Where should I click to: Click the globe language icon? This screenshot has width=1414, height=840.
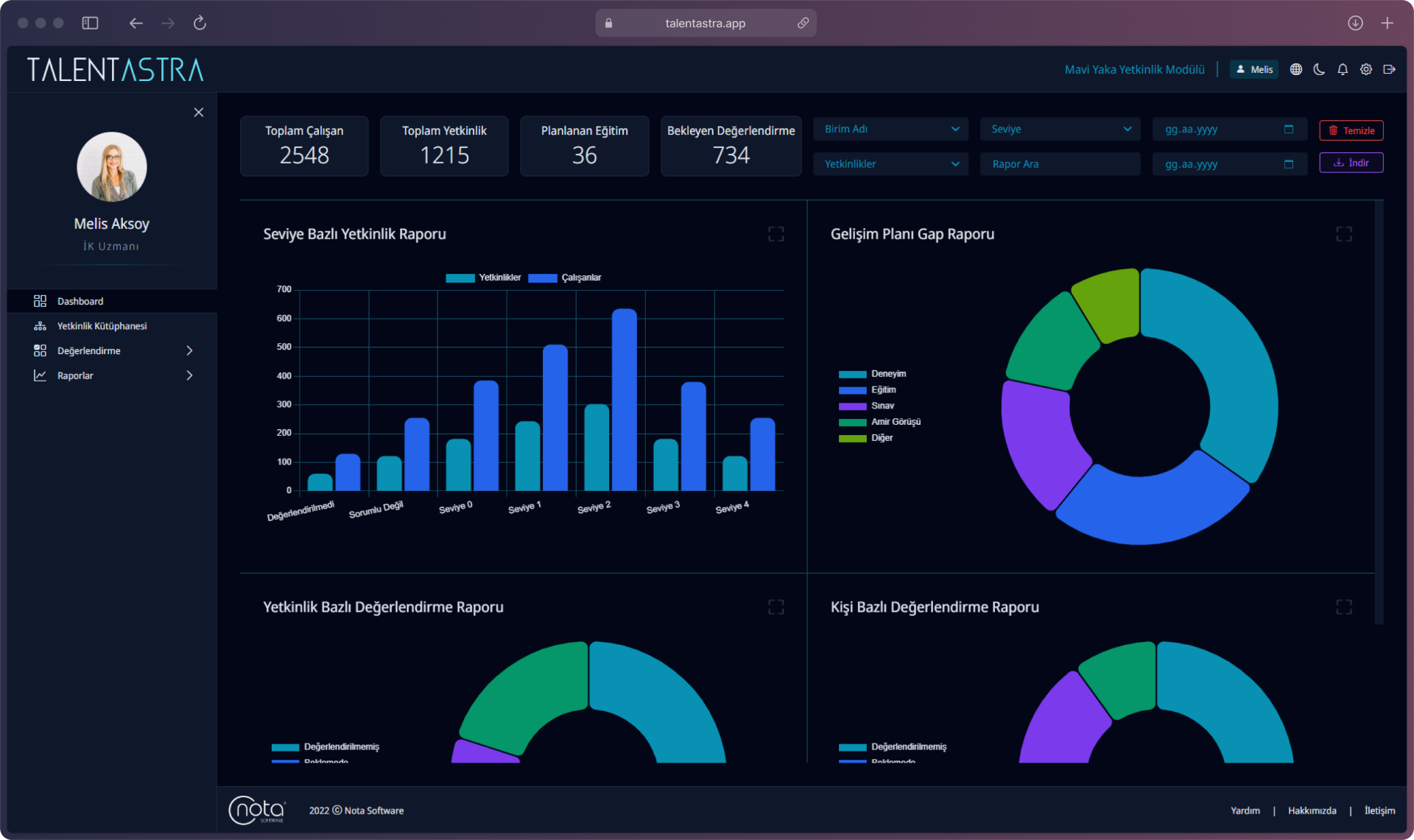point(1296,69)
